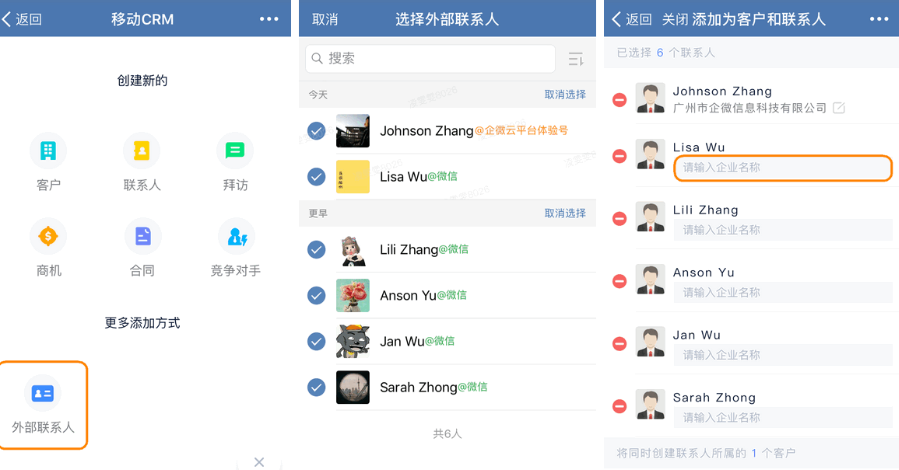Tap the 已选择 6 个联系人 summary
899x470 pixels.
click(666, 53)
